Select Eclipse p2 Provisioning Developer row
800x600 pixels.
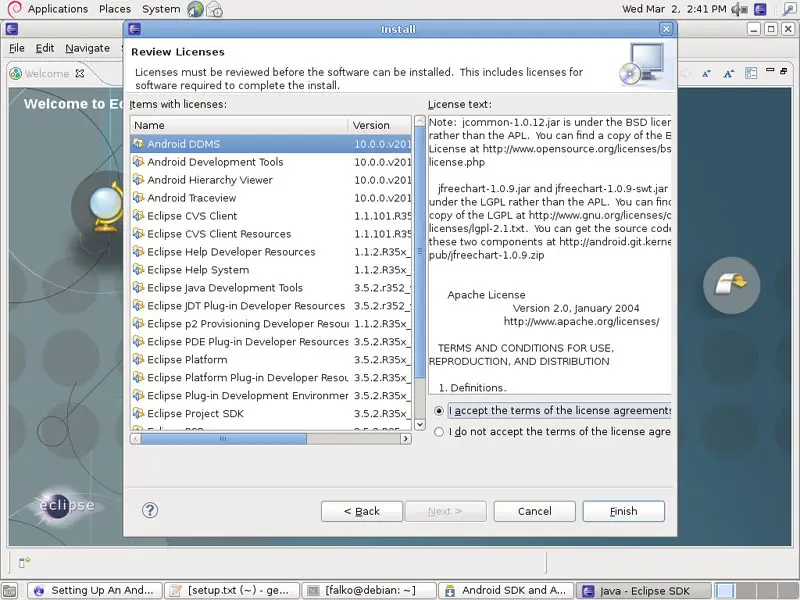click(x=271, y=323)
